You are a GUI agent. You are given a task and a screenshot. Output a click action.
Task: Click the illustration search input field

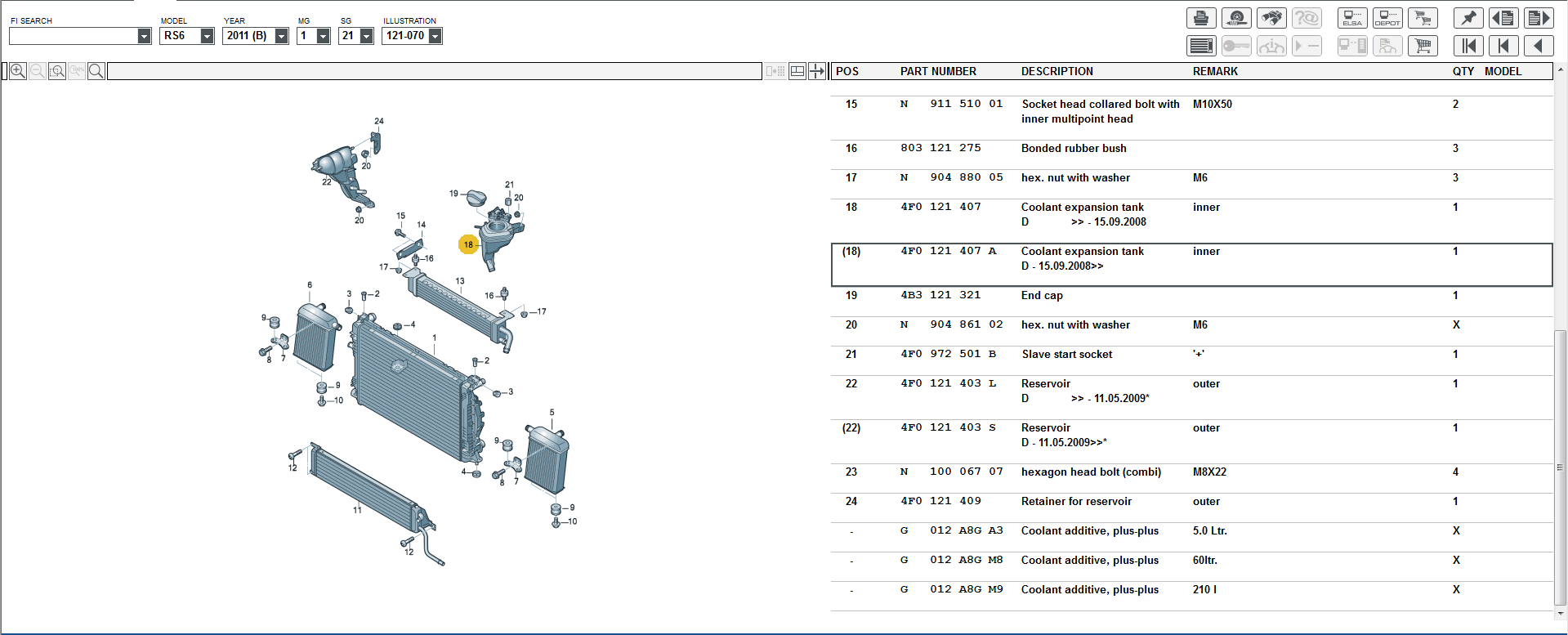434,71
